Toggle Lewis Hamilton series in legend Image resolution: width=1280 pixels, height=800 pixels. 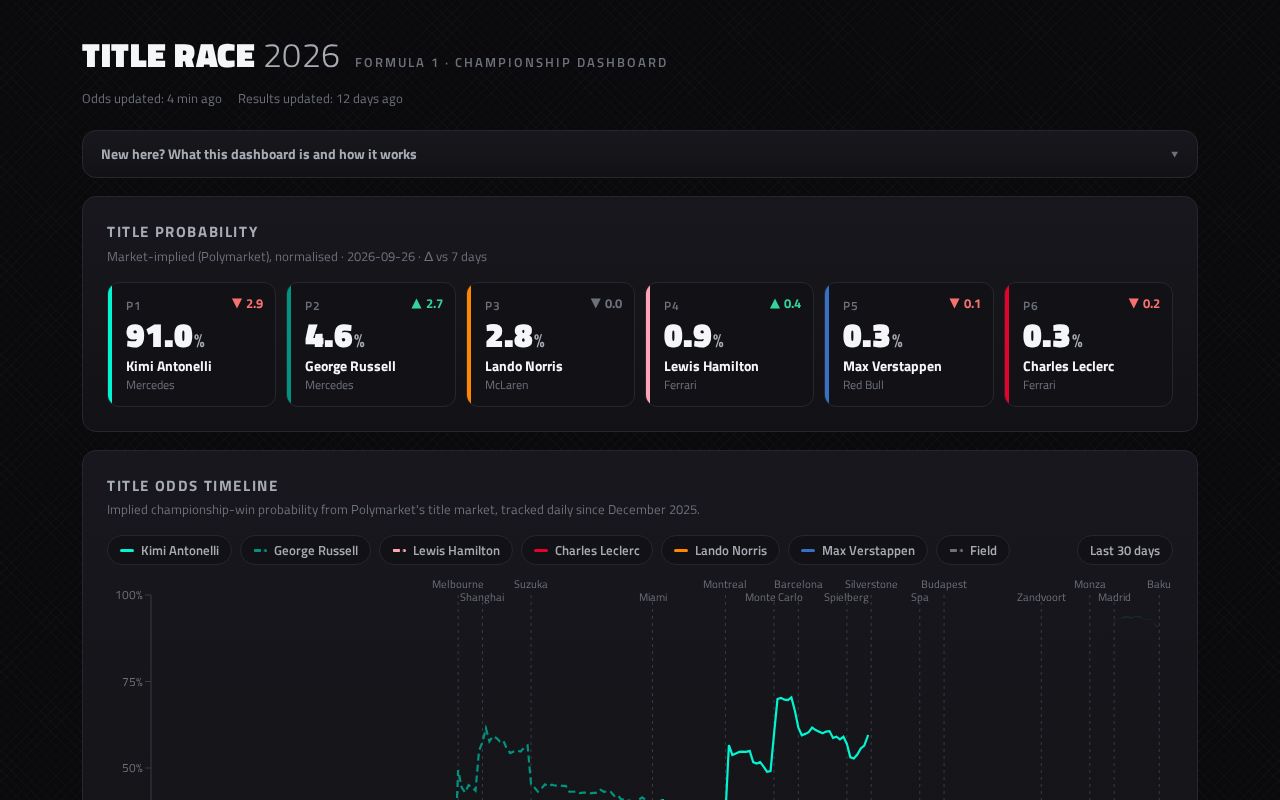[x=446, y=551]
